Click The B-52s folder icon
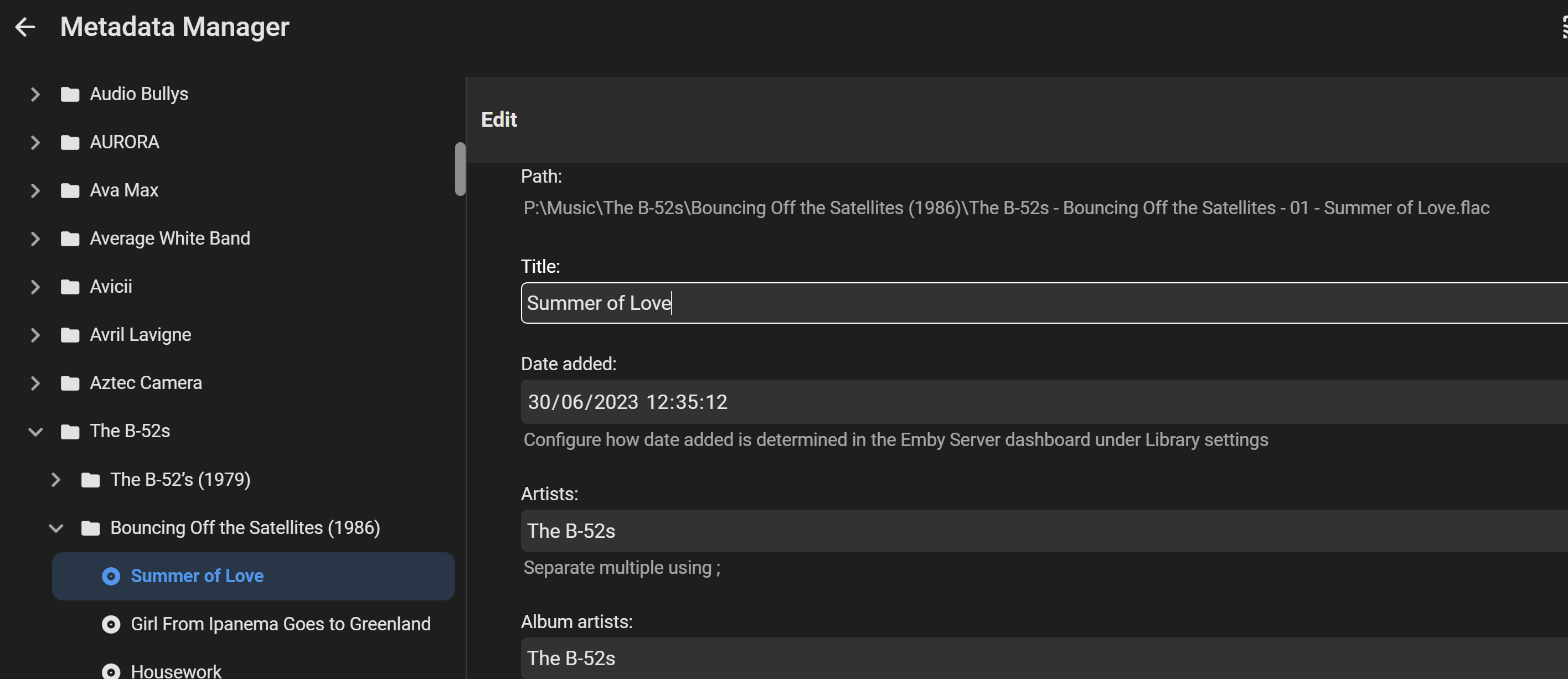This screenshot has height=679, width=1568. [70, 432]
